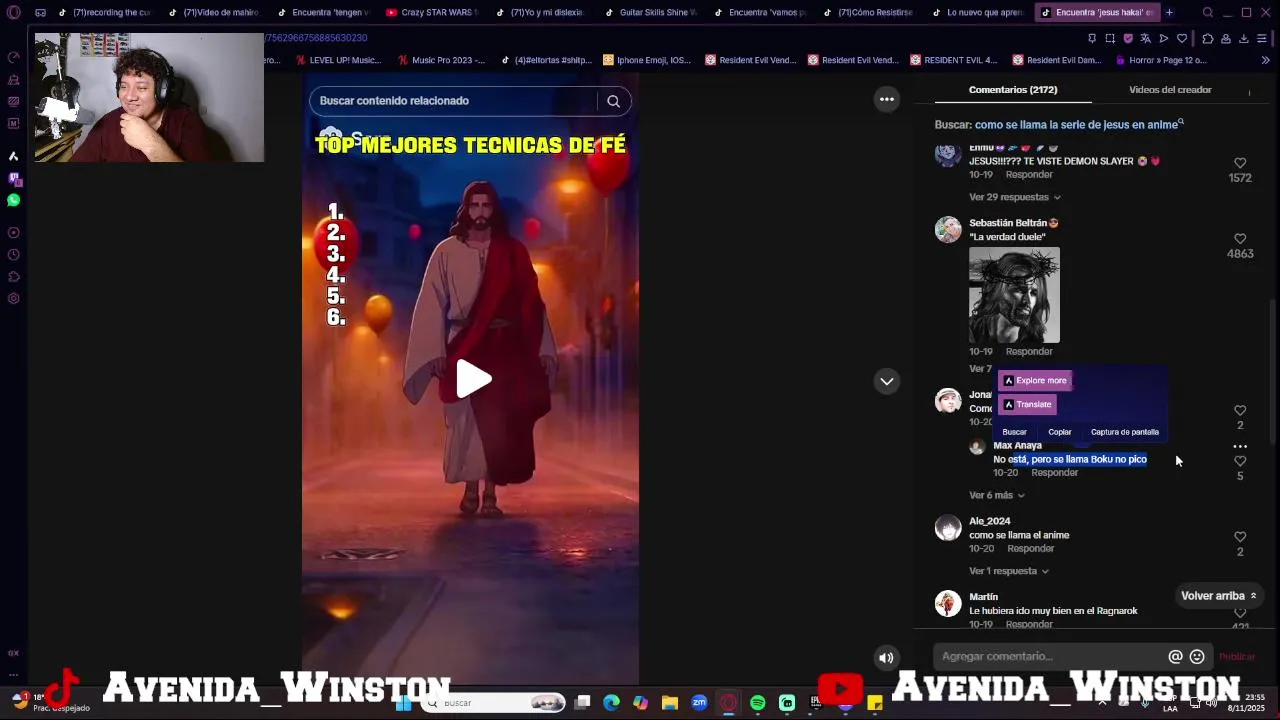Open the downloads icon in toolbar
Viewport: 1280px width, 720px height.
click(1244, 38)
